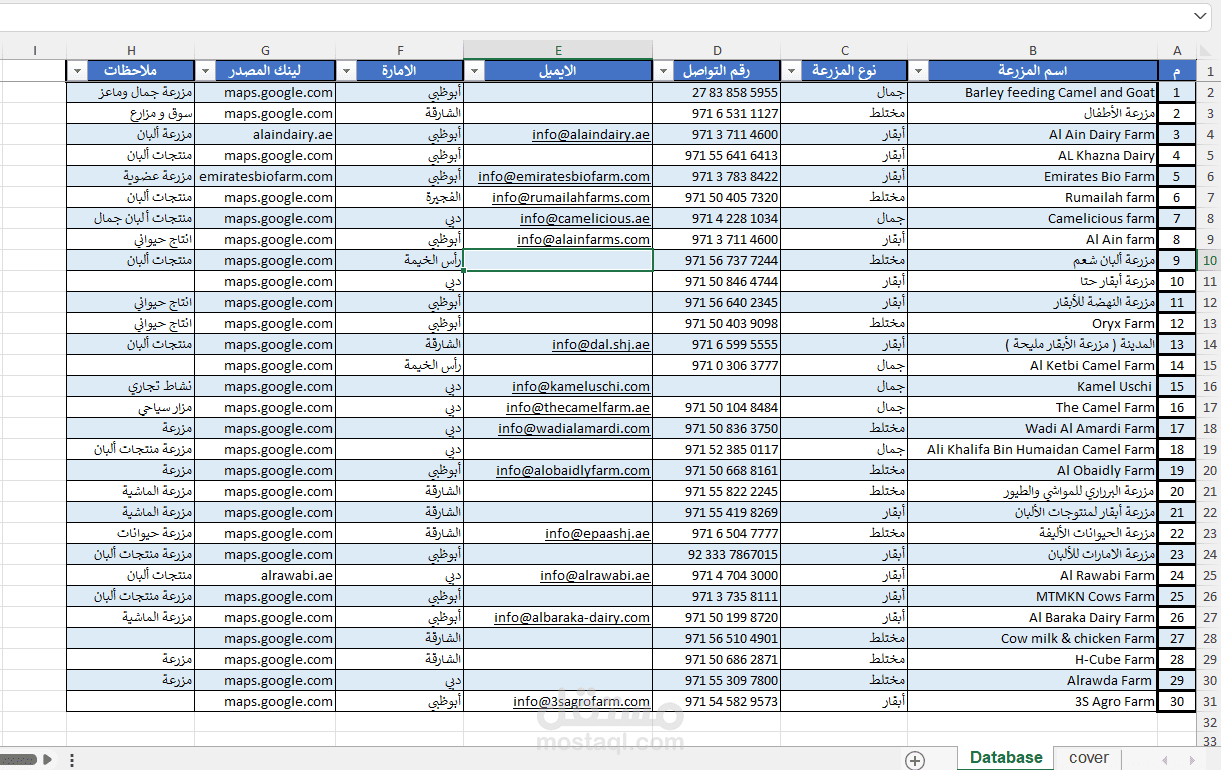The image size is (1221, 770).
Task: Select row 31 header
Action: [1209, 701]
